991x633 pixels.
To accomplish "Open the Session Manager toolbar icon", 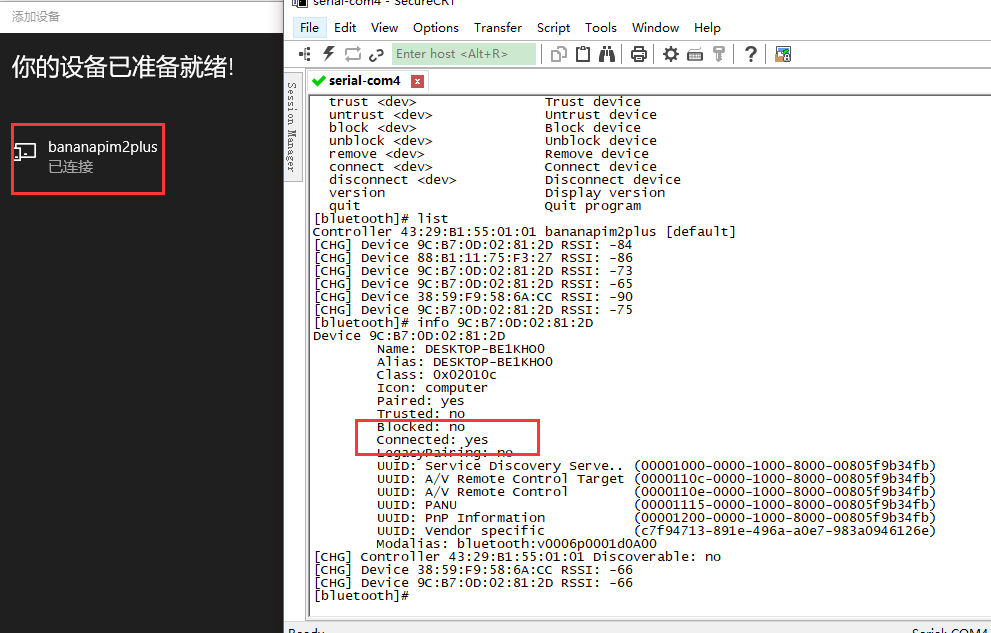I will pos(305,54).
